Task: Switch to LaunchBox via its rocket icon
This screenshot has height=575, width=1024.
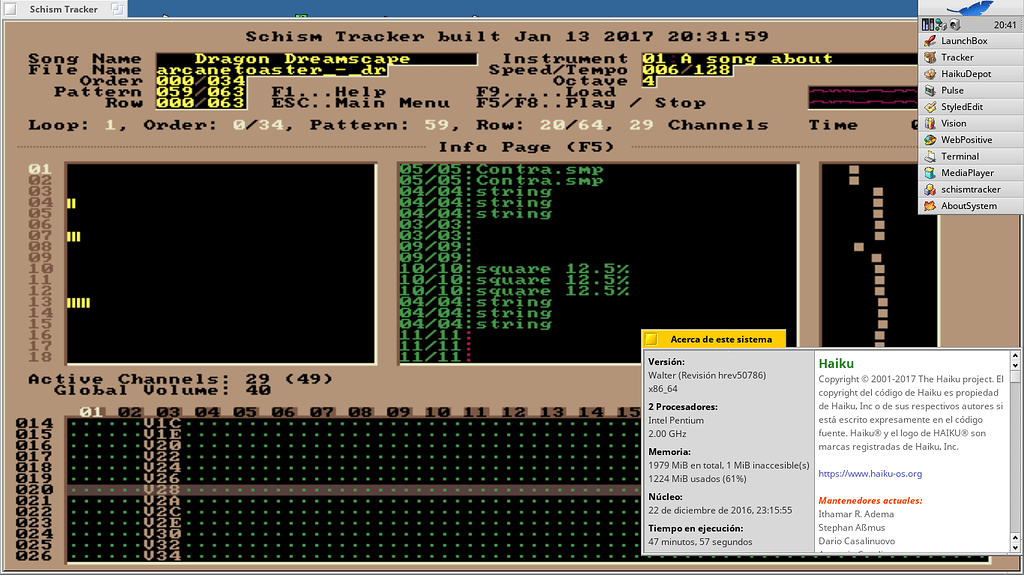Action: click(x=930, y=41)
